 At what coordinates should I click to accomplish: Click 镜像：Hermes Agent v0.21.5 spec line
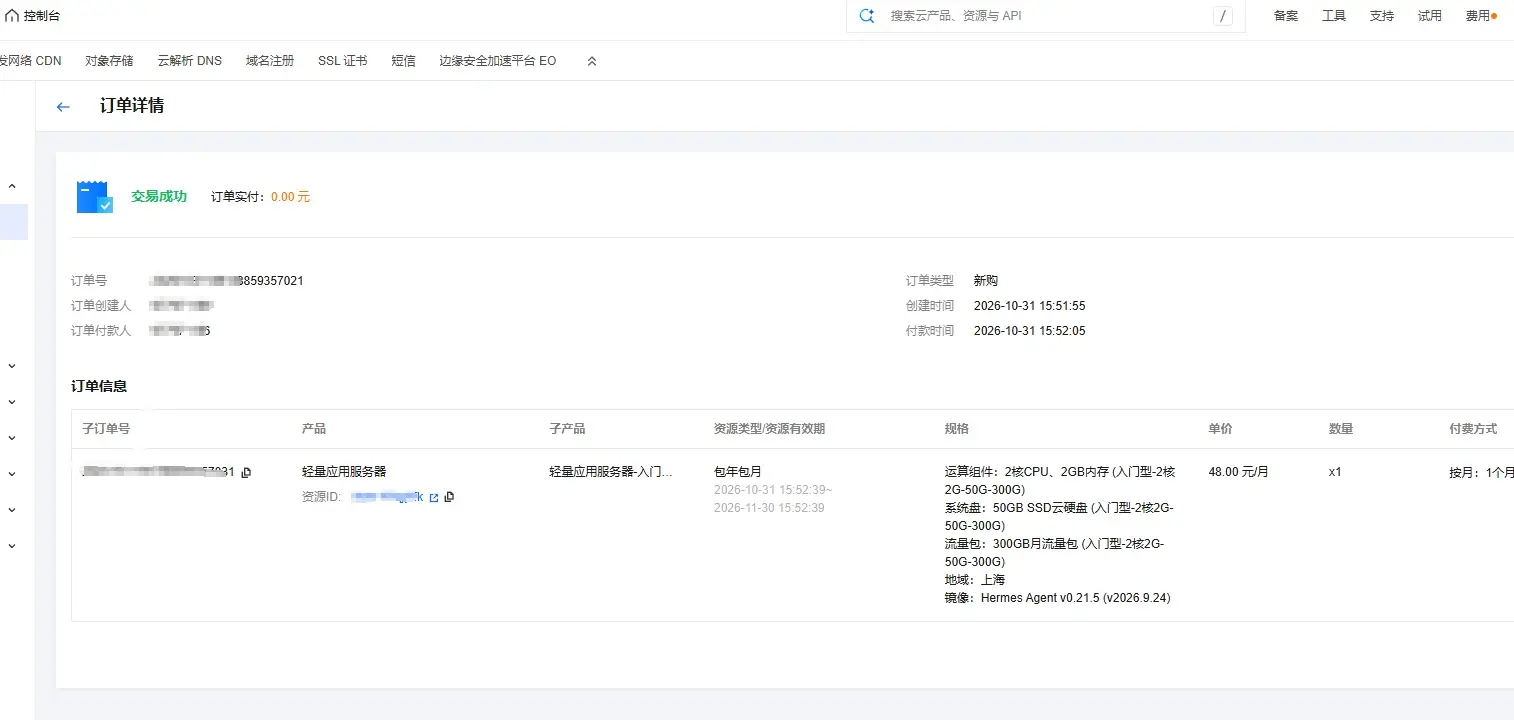pos(1057,598)
